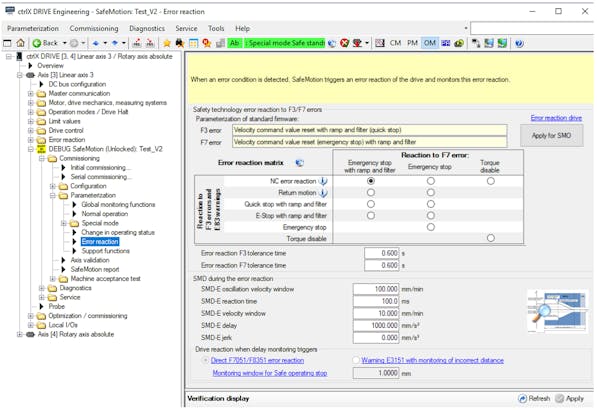The image size is (597, 410).
Task: Click the greyed-out Forward navigation icon
Action: (74, 43)
